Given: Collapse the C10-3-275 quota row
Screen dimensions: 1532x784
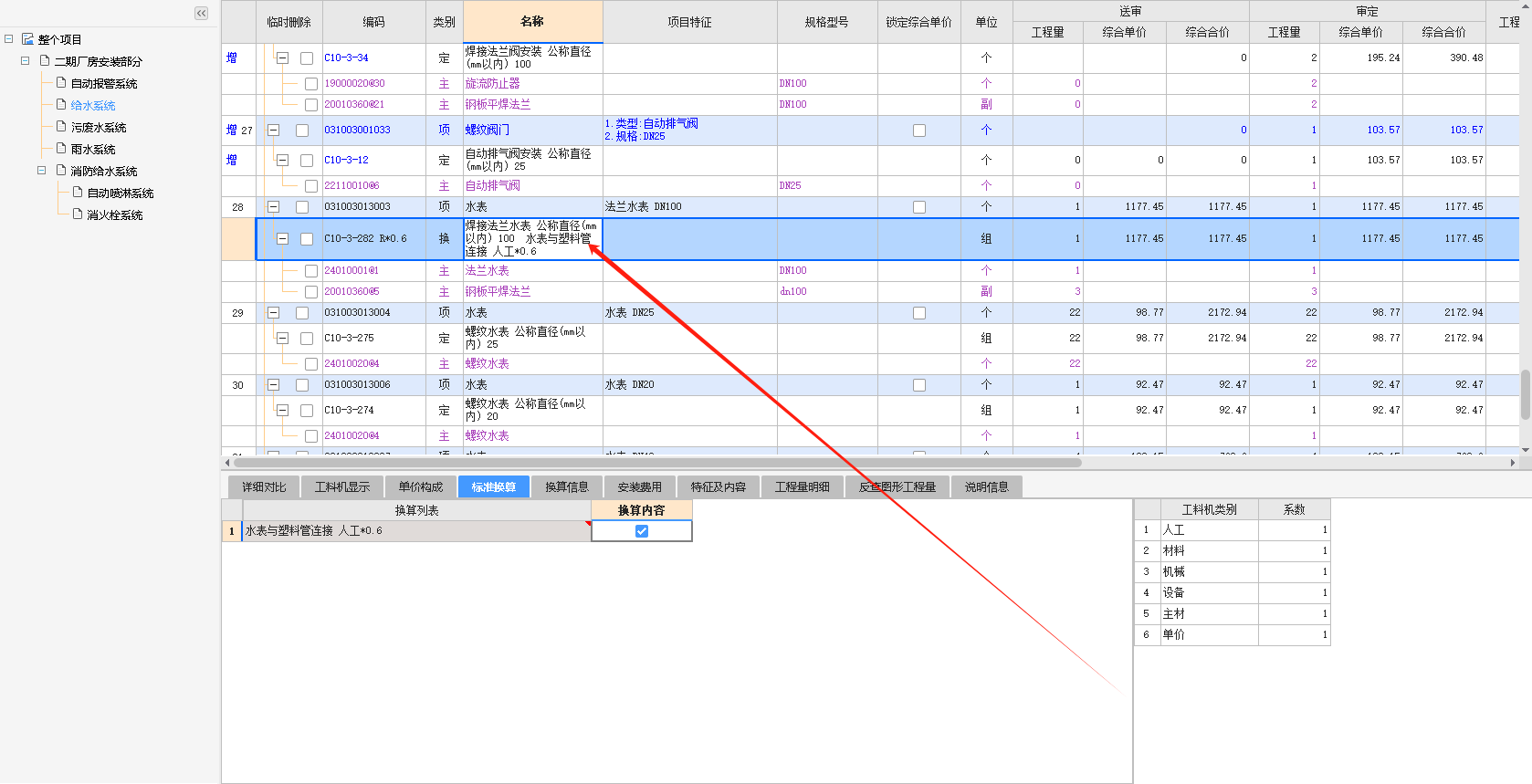Looking at the screenshot, I should click(282, 338).
